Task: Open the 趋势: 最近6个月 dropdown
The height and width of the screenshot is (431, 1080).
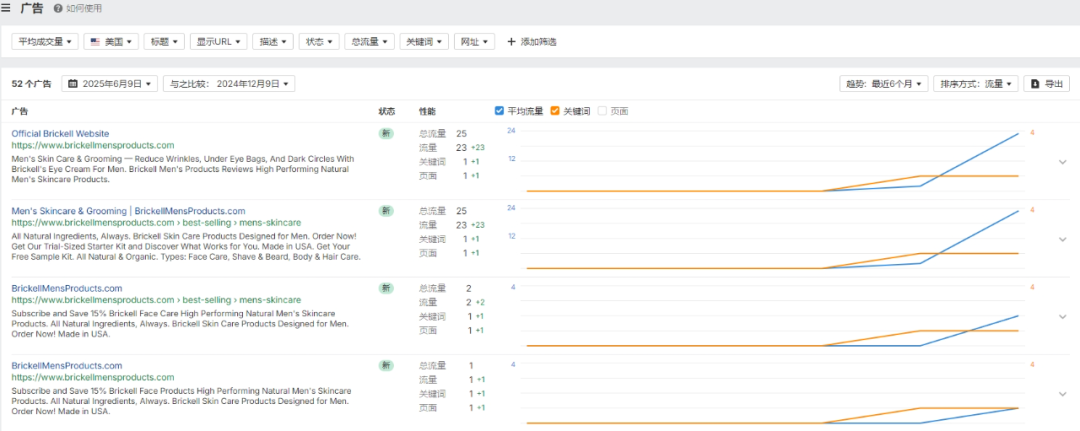Action: pyautogui.click(x=884, y=84)
